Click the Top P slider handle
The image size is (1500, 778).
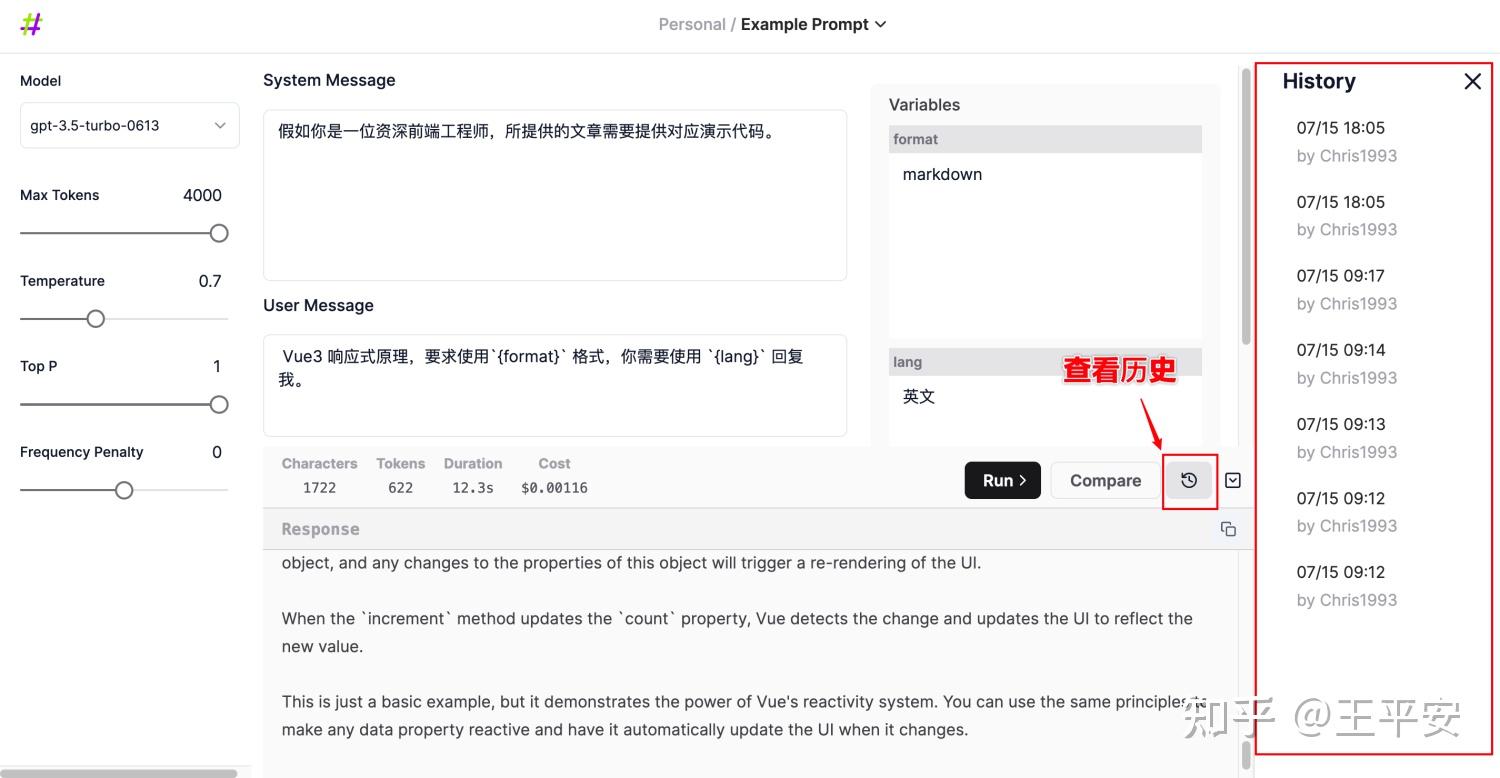(219, 404)
